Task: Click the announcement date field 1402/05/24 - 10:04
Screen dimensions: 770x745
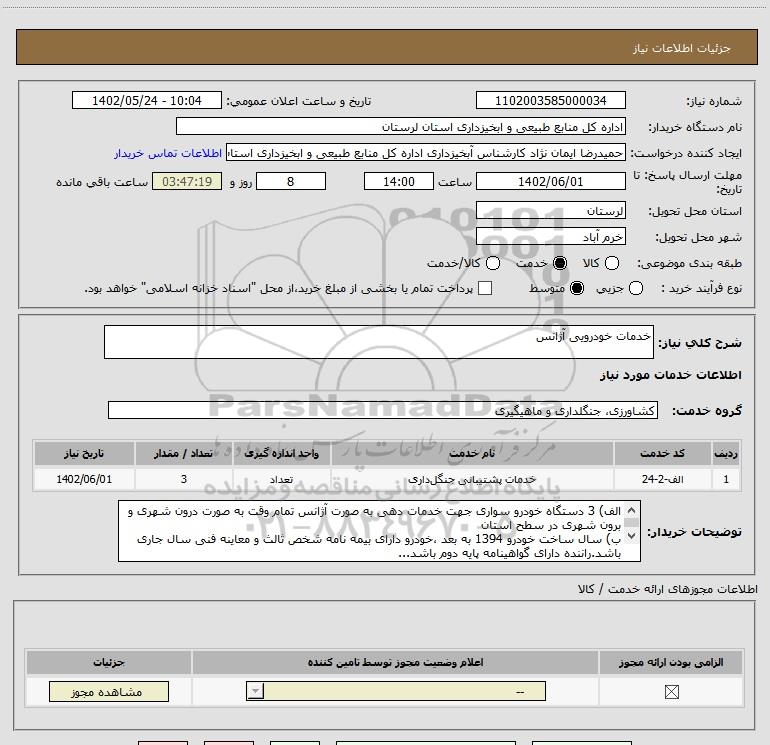Action: [147, 100]
